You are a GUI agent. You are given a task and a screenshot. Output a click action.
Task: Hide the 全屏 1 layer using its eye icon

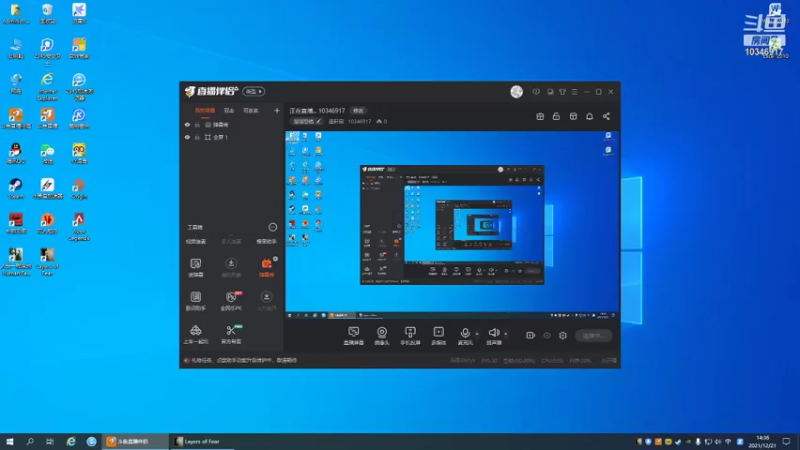[x=187, y=137]
